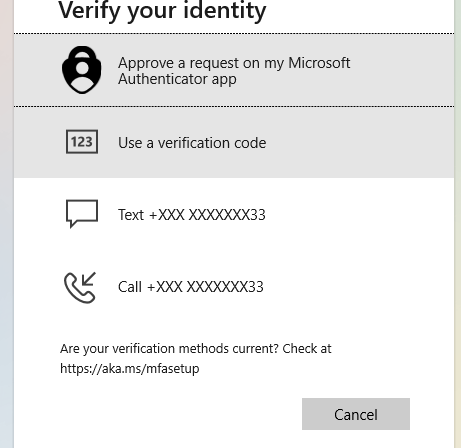Click the Verify your identity heading
The image size is (461, 448).
162,11
